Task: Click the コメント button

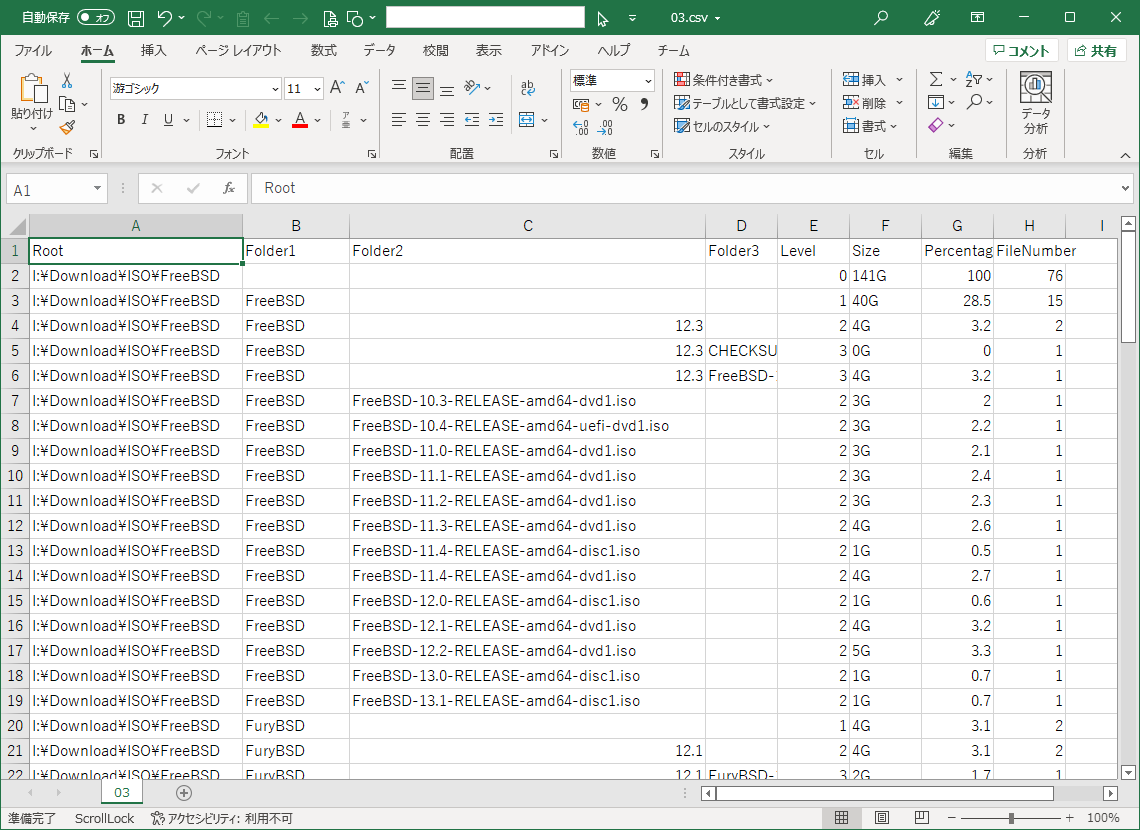Action: point(1021,50)
